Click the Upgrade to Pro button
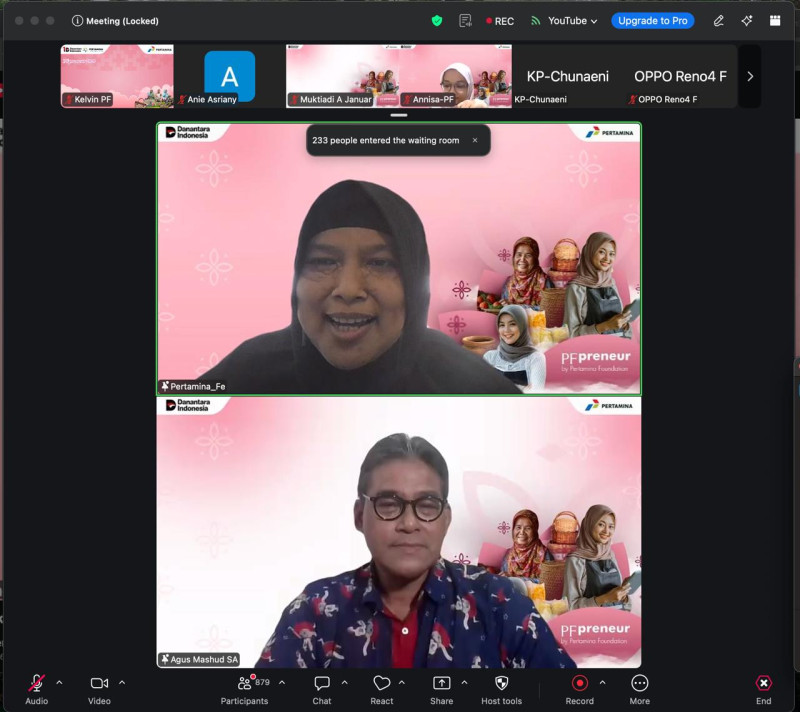 point(652,20)
